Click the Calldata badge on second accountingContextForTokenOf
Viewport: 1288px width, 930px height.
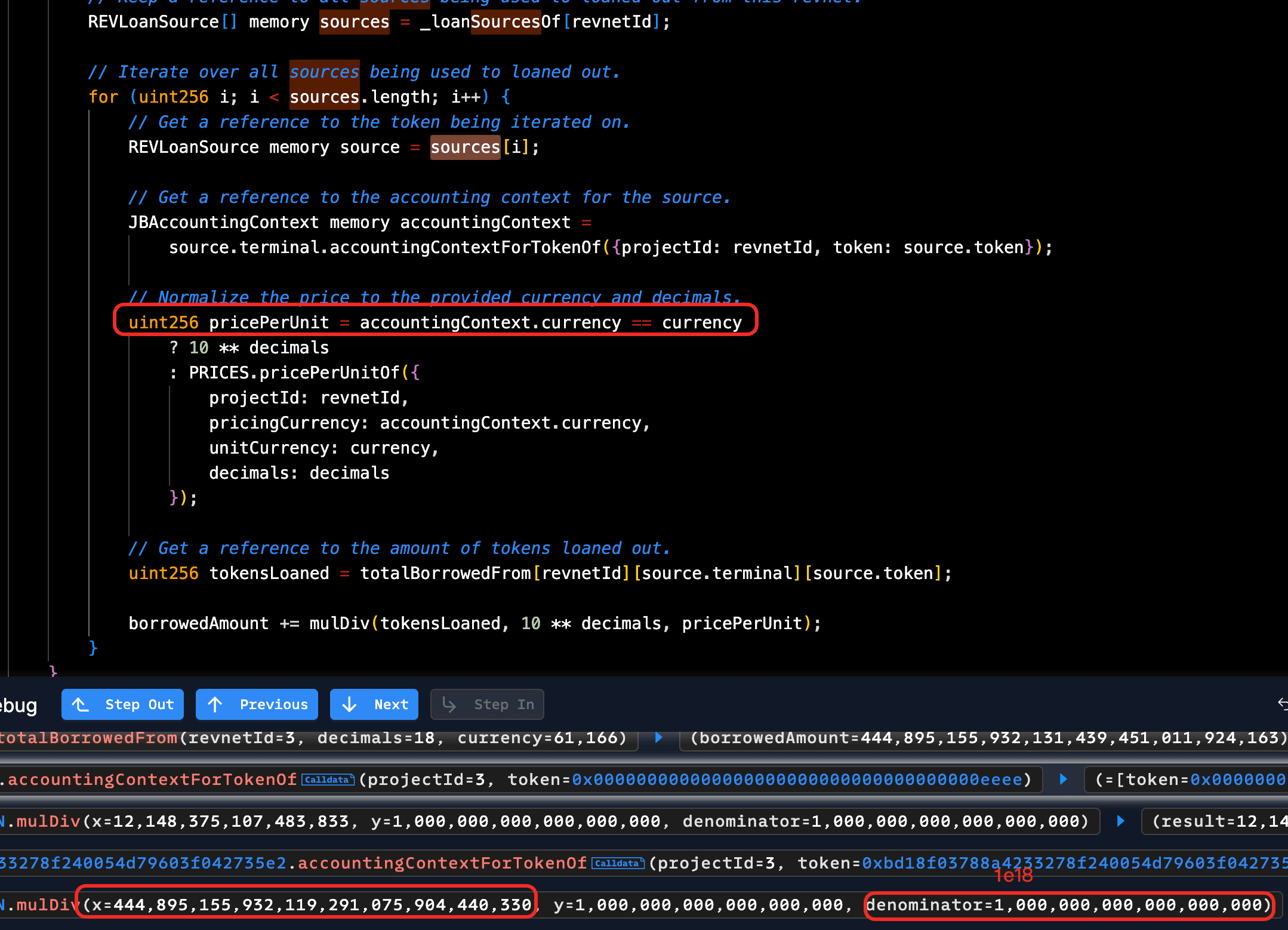618,863
